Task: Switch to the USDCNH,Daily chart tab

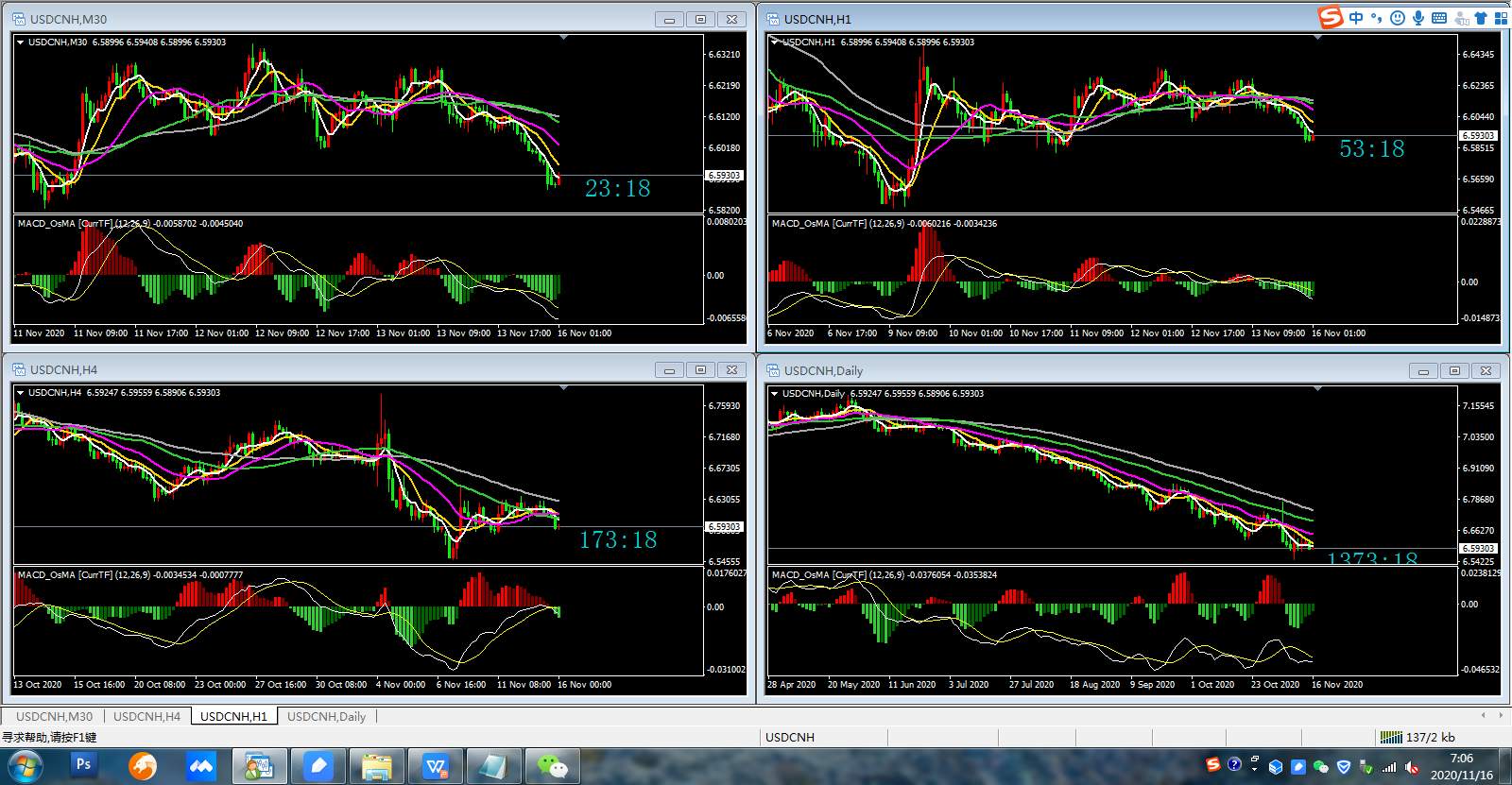Action: coord(326,716)
